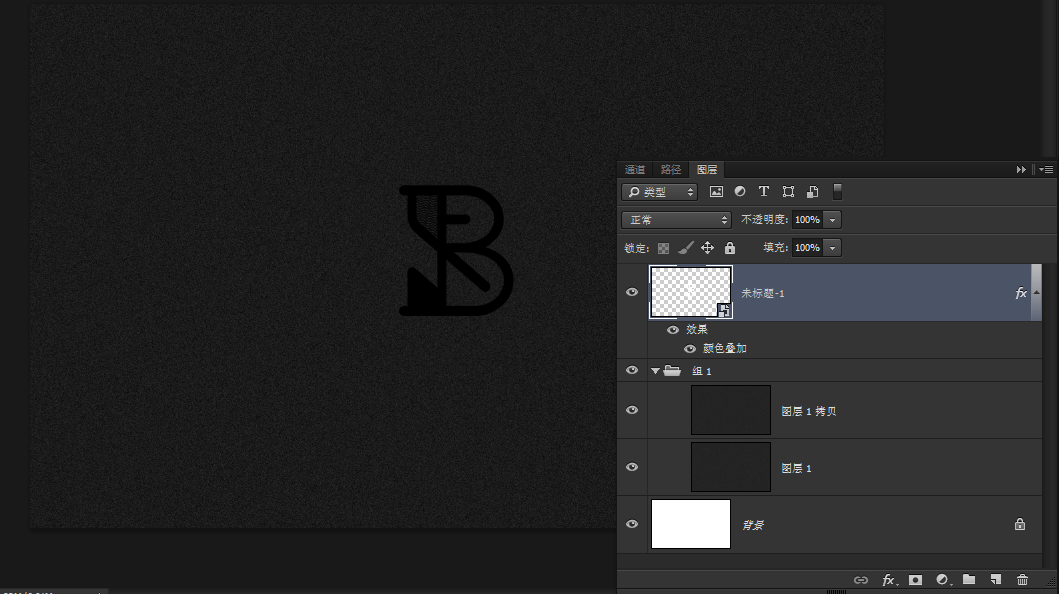Lock position with the move-arrows icon
The width and height of the screenshot is (1059, 594).
707,248
